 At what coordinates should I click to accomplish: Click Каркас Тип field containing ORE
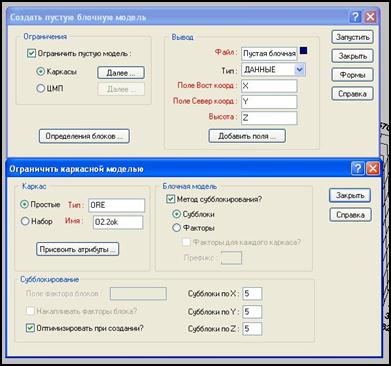[x=117, y=205]
